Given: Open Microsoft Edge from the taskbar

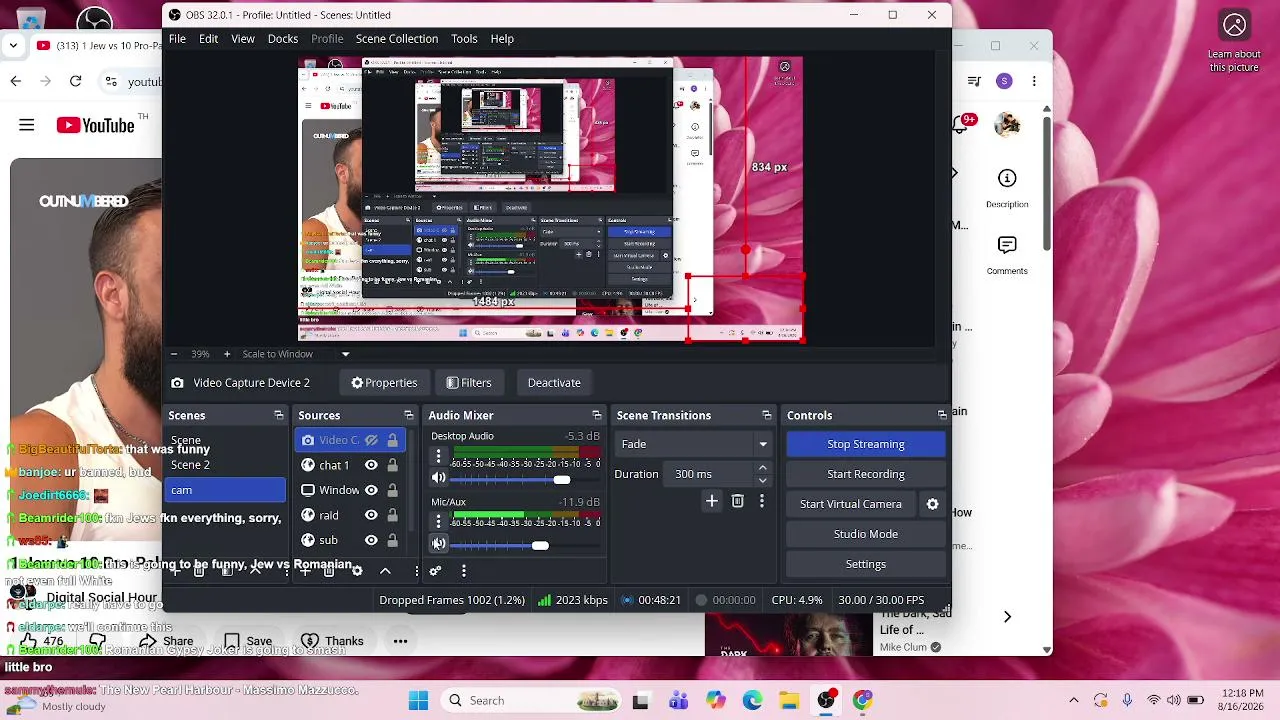Looking at the screenshot, I should [752, 701].
